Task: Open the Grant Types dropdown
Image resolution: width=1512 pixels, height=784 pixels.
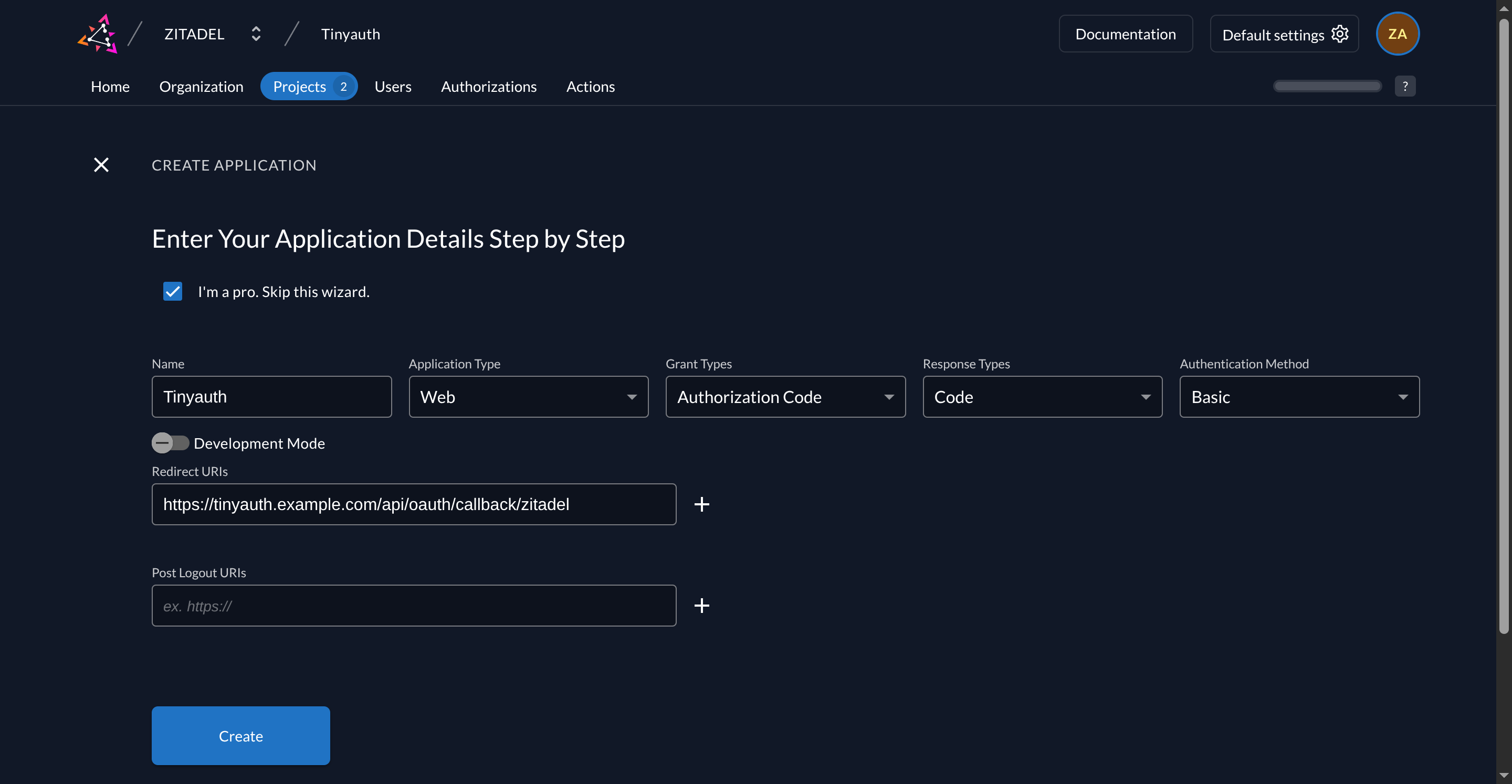Action: click(x=785, y=397)
